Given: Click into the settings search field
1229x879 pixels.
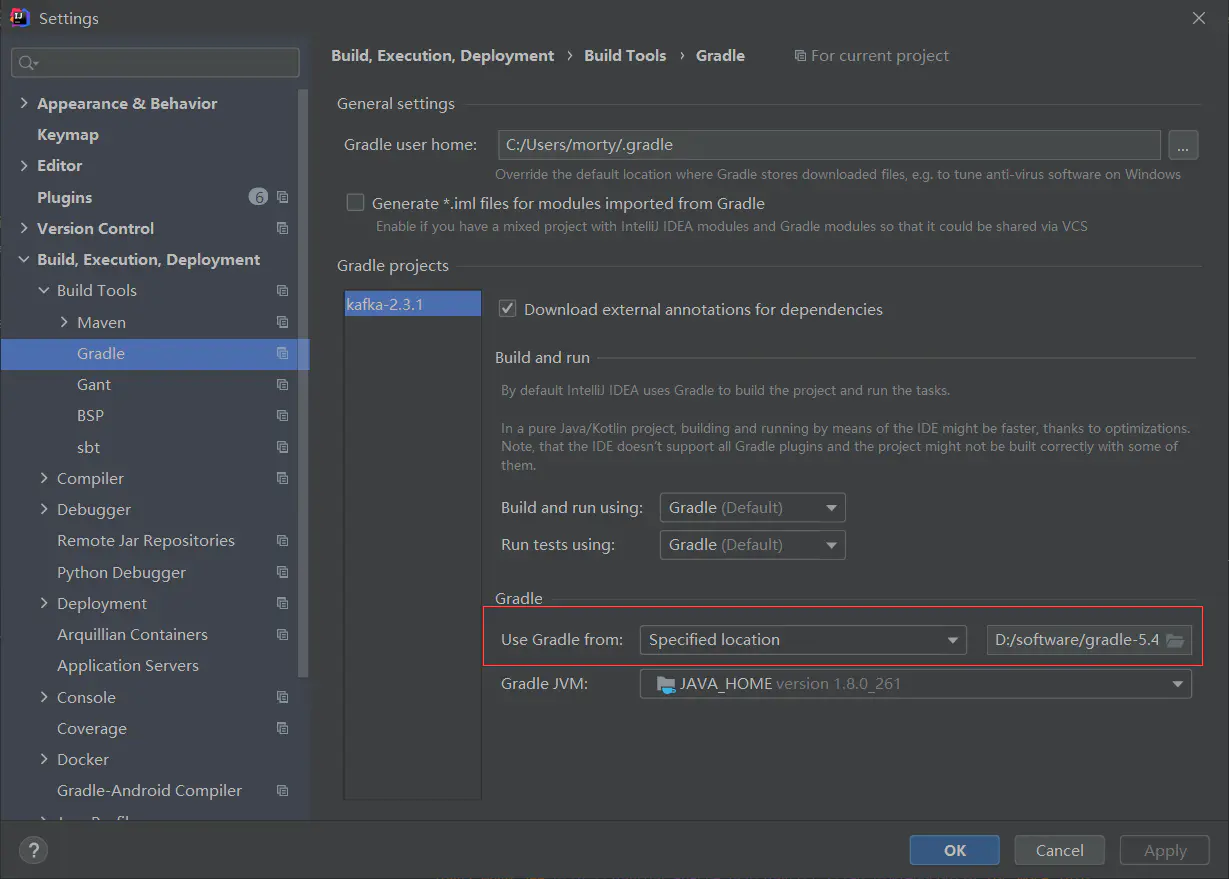Looking at the screenshot, I should [x=155, y=63].
